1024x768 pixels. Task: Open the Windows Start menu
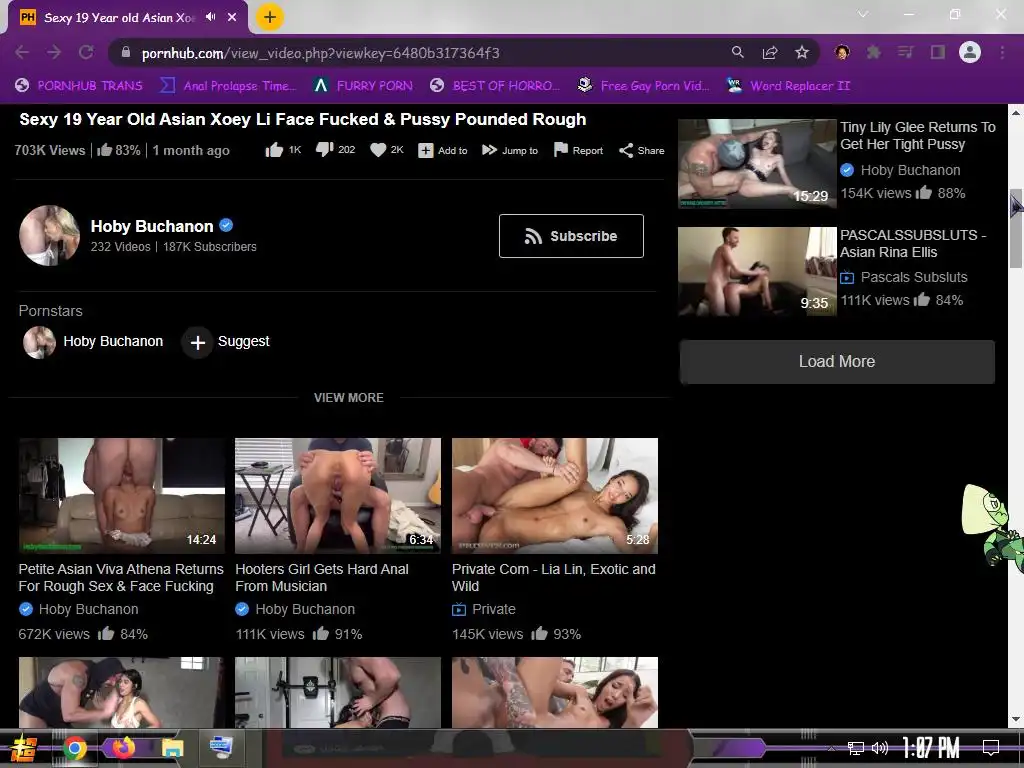25,748
